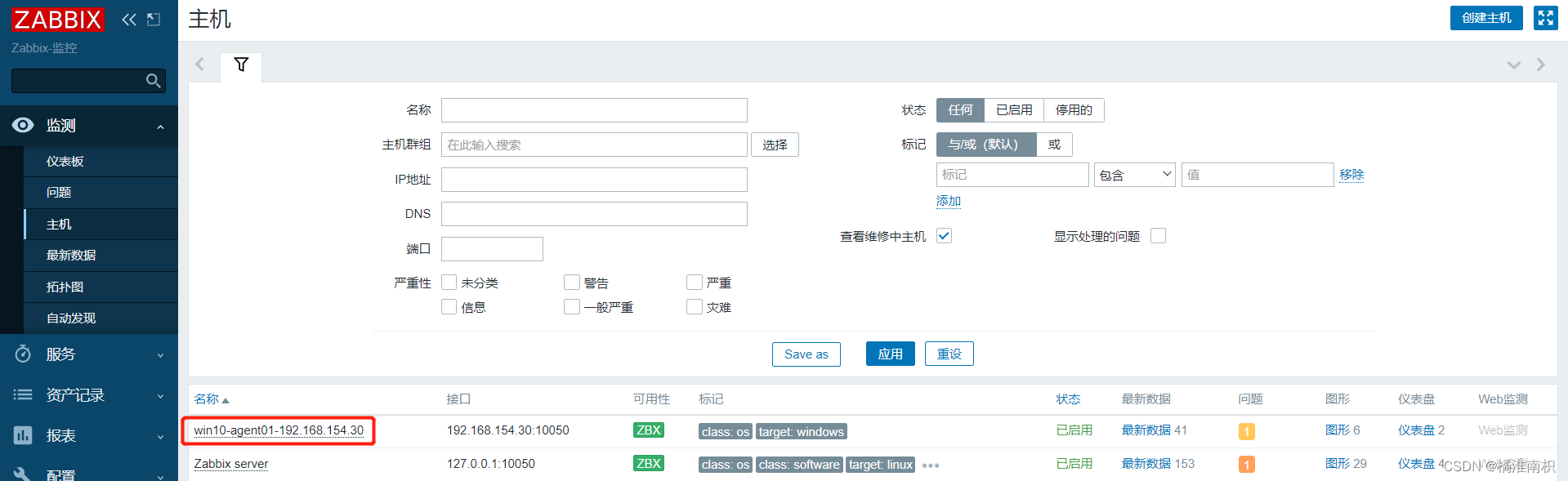Toggle 查看维修中主机 checkbox
The width and height of the screenshot is (1568, 481).
945,236
